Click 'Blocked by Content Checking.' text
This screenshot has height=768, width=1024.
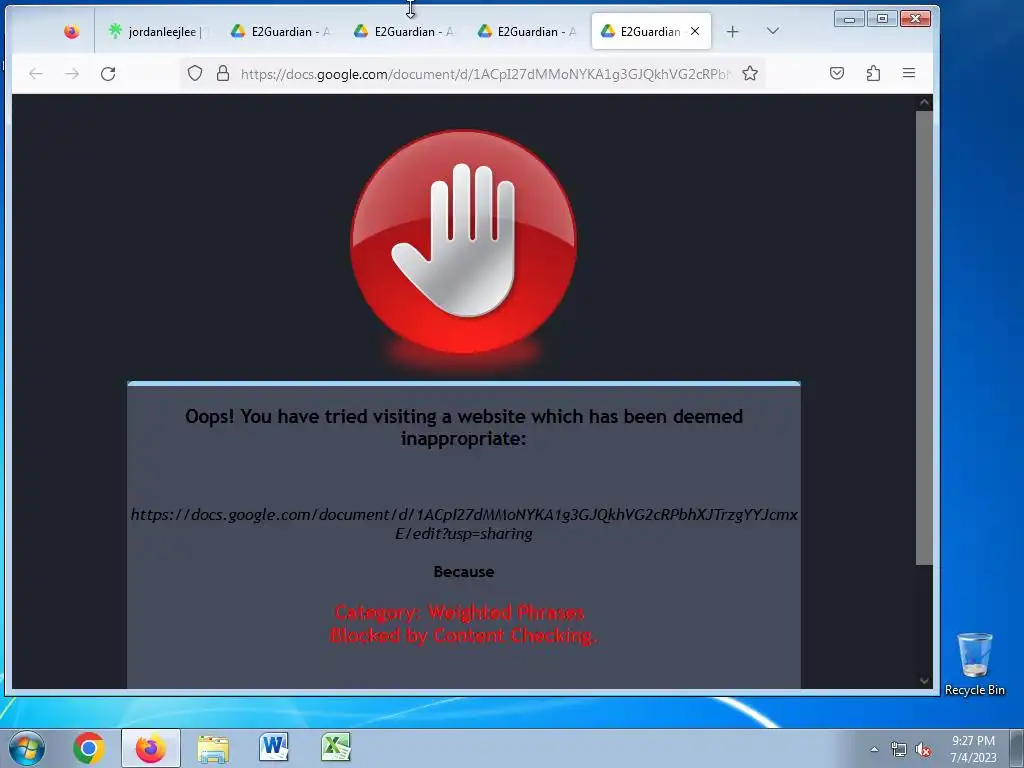[463, 635]
